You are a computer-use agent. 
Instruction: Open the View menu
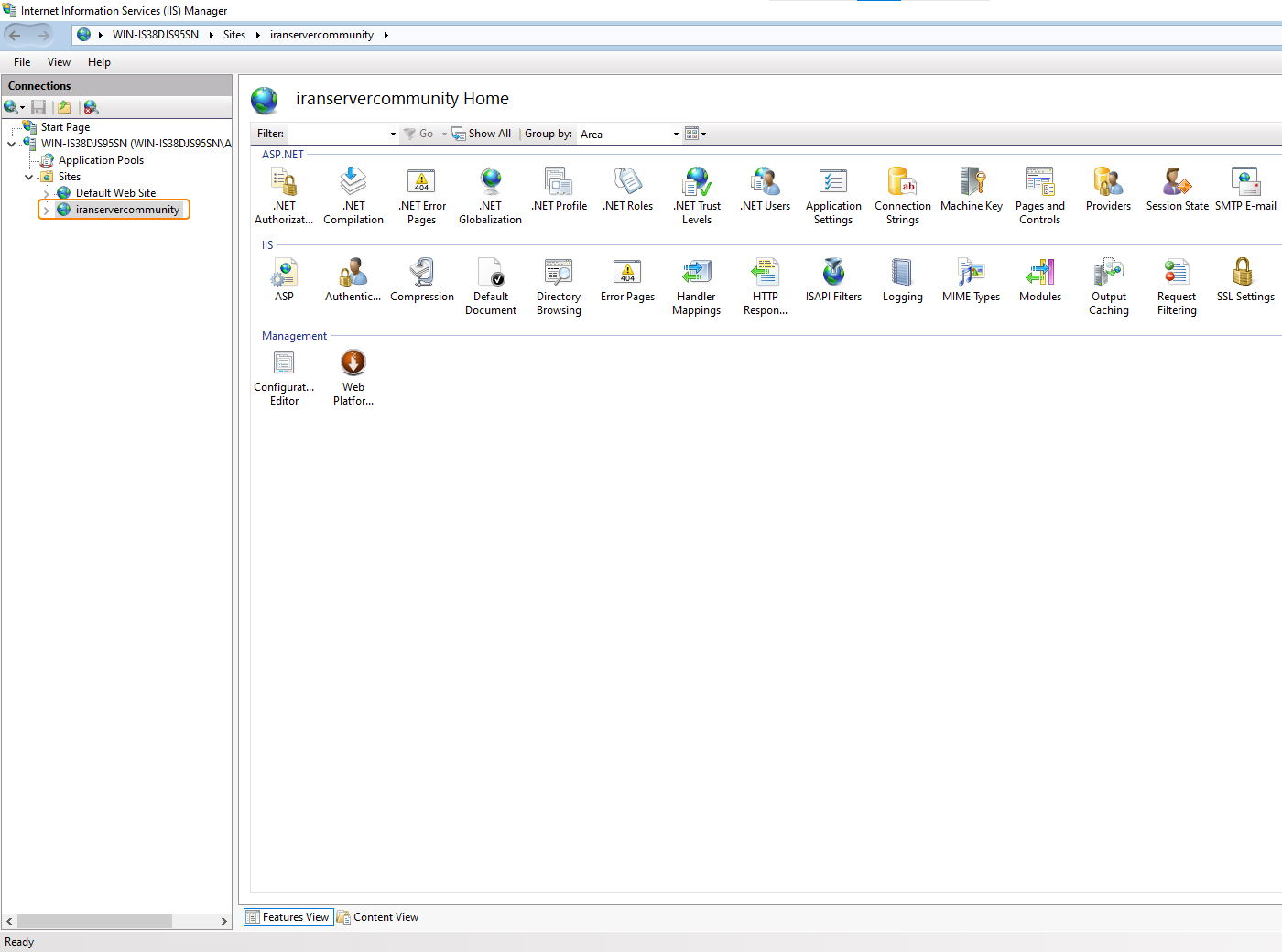pos(59,62)
